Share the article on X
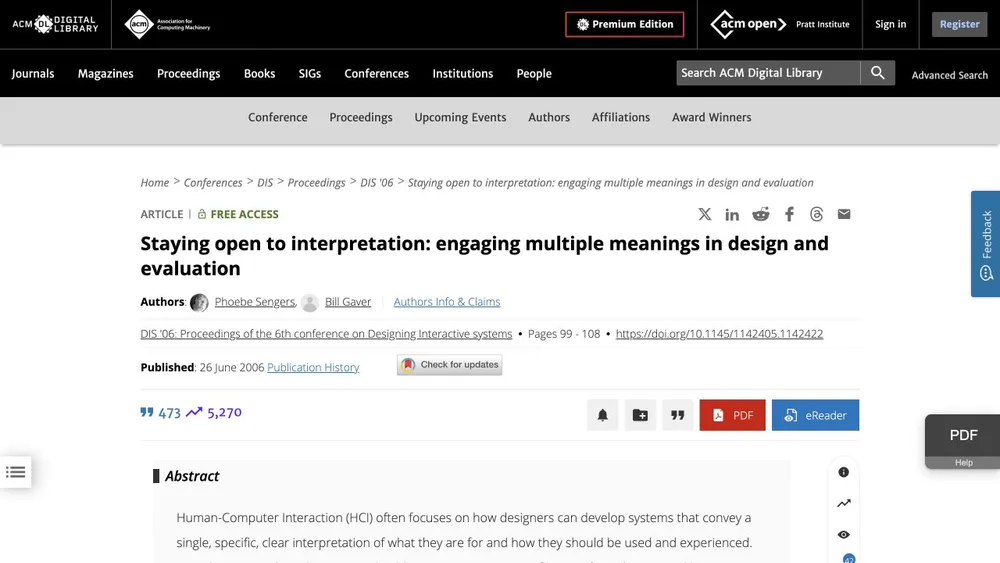The image size is (1000, 563). click(x=705, y=214)
